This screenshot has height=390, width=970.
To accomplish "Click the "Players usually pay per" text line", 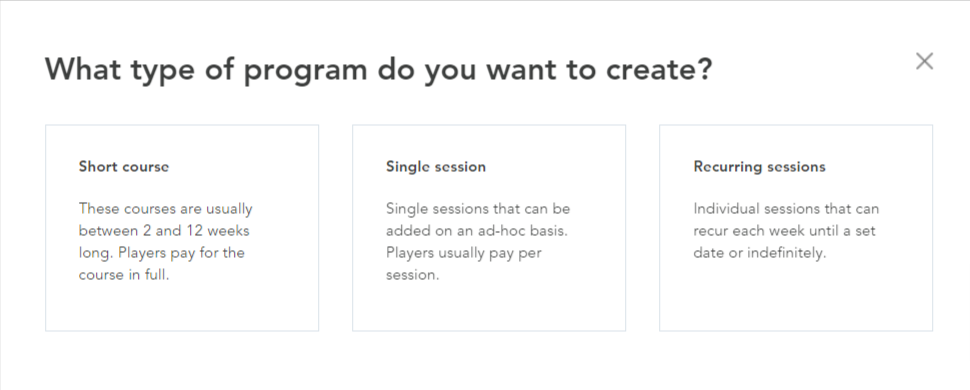I will [x=464, y=253].
